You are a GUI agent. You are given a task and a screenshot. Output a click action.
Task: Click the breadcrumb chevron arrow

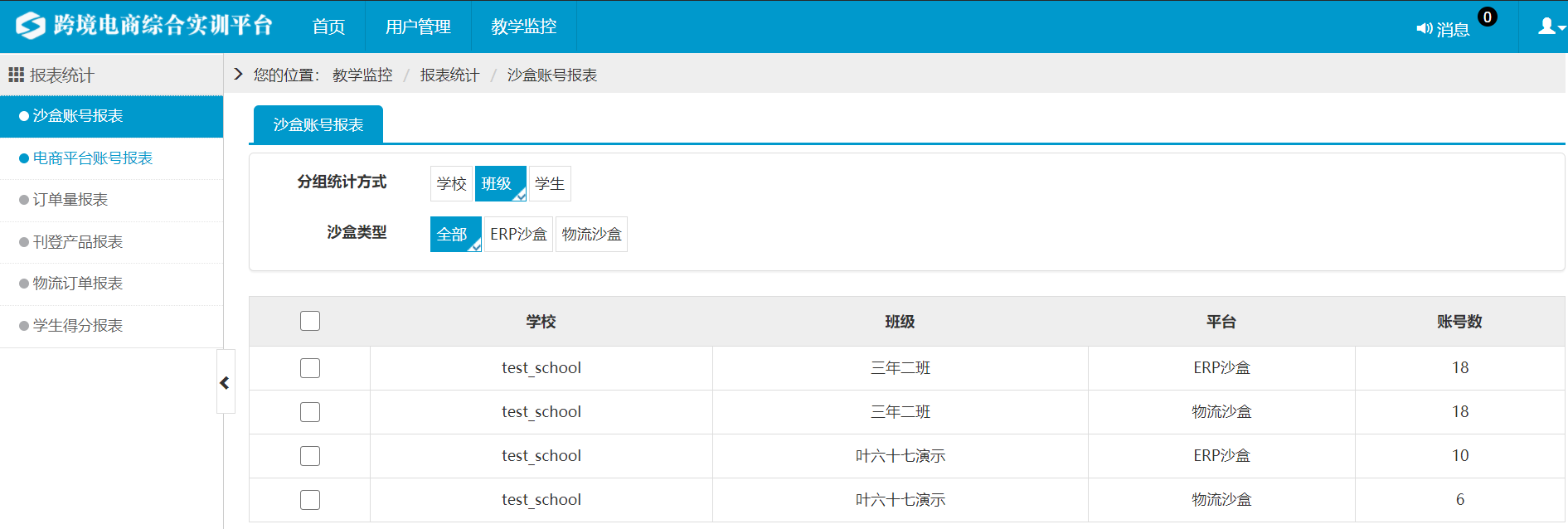point(239,75)
